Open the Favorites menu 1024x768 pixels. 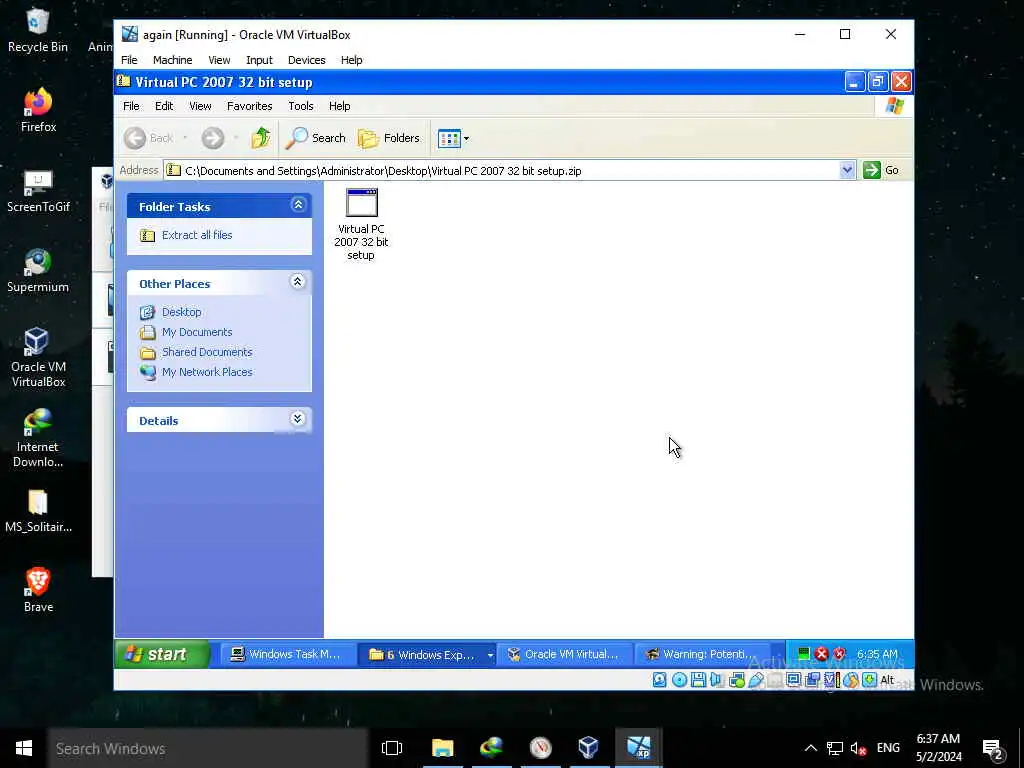[249, 106]
